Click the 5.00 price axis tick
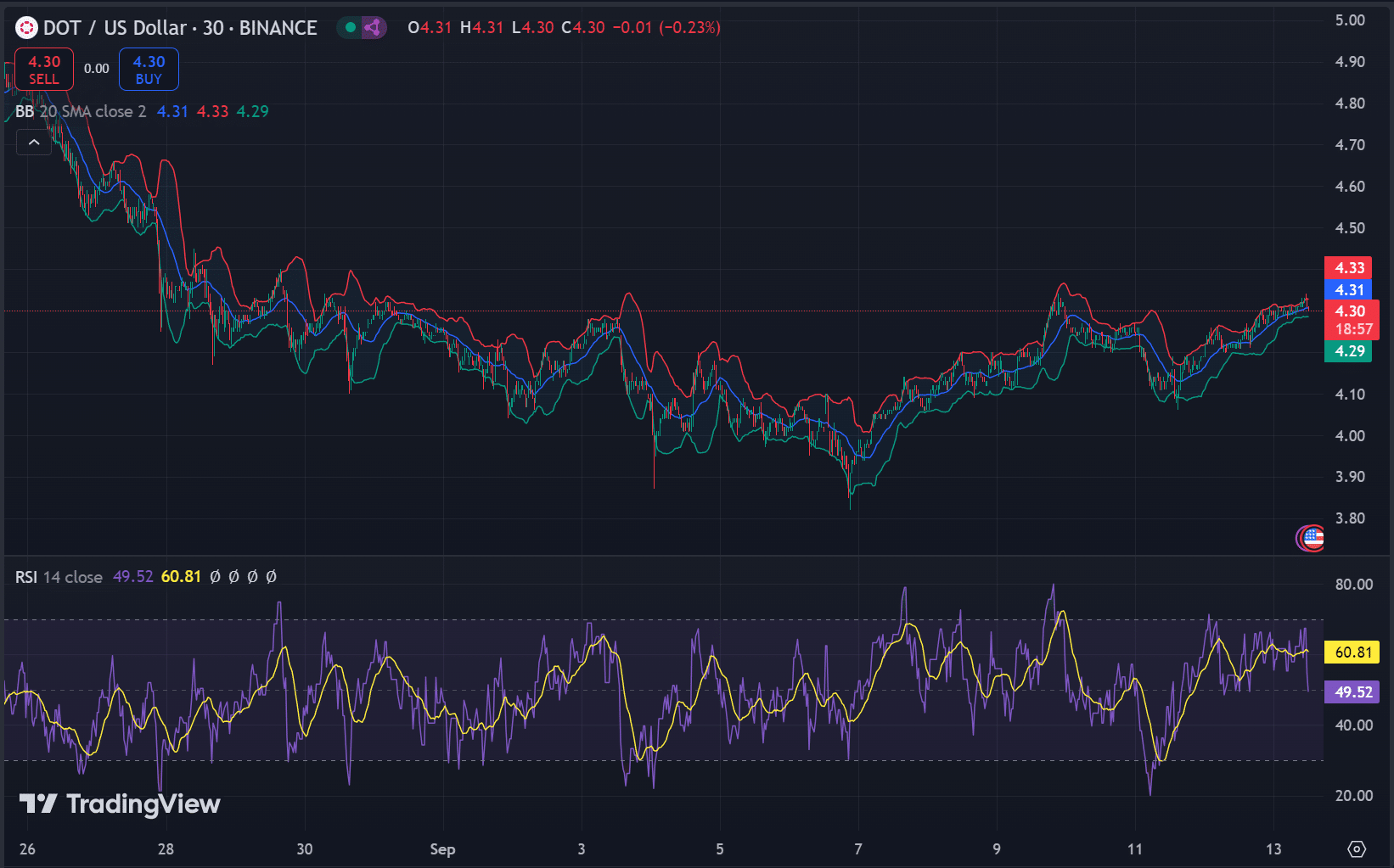 [1350, 20]
